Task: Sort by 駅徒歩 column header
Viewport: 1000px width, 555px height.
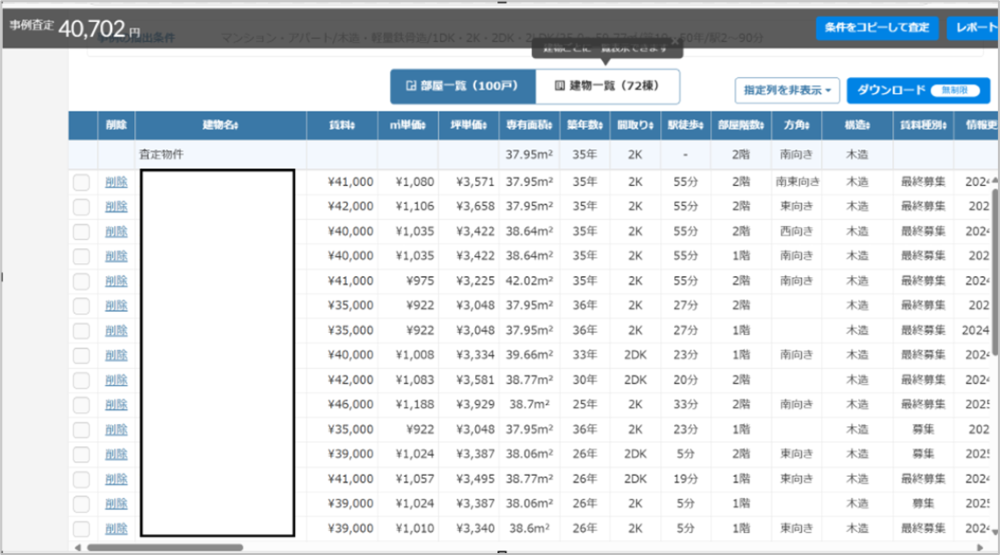Action: click(684, 125)
